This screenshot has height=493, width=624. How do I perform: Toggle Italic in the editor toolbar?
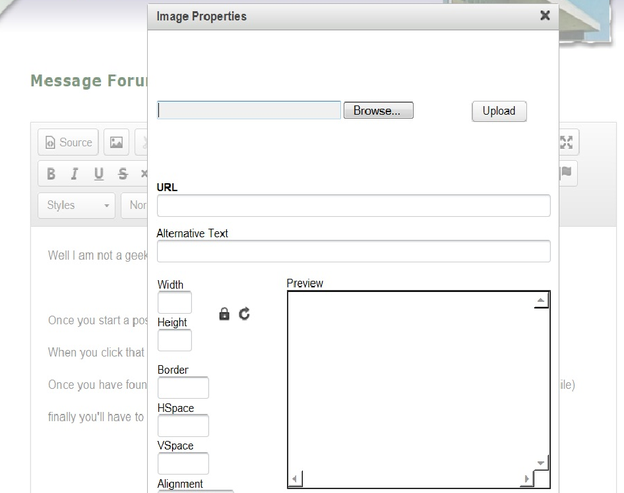(x=74, y=174)
